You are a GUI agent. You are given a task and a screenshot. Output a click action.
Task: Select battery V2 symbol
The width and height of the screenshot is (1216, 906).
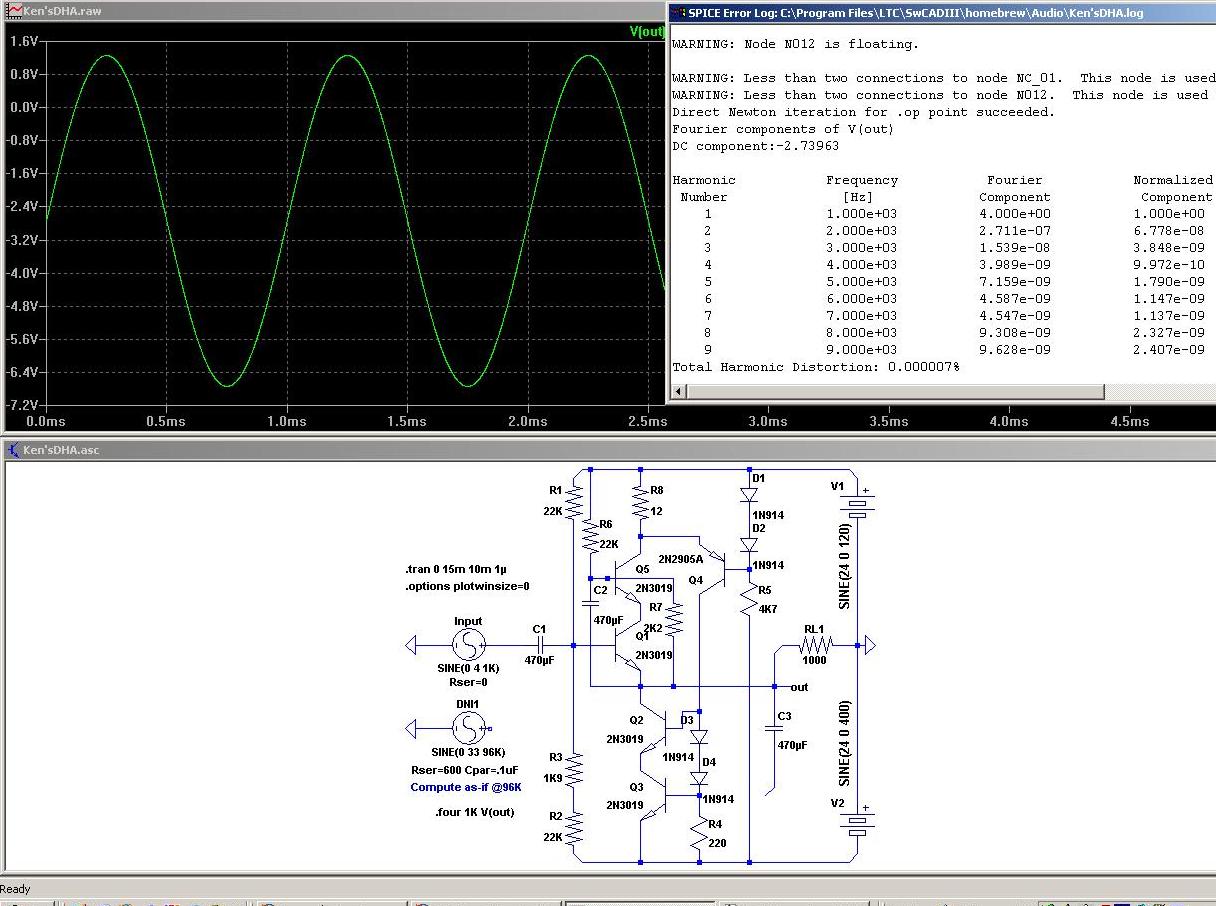click(x=858, y=822)
